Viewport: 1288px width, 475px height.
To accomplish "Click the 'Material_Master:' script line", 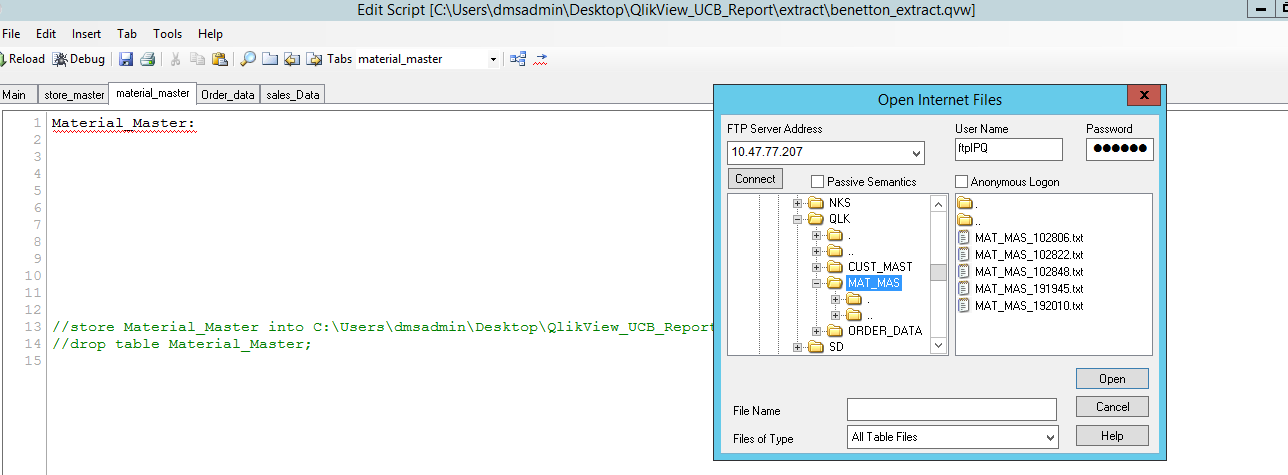I will pyautogui.click(x=124, y=124).
